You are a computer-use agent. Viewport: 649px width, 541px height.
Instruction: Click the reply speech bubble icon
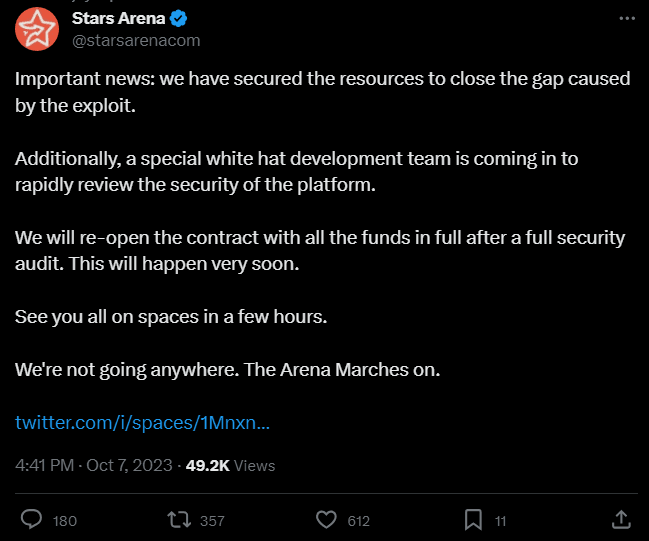31,519
